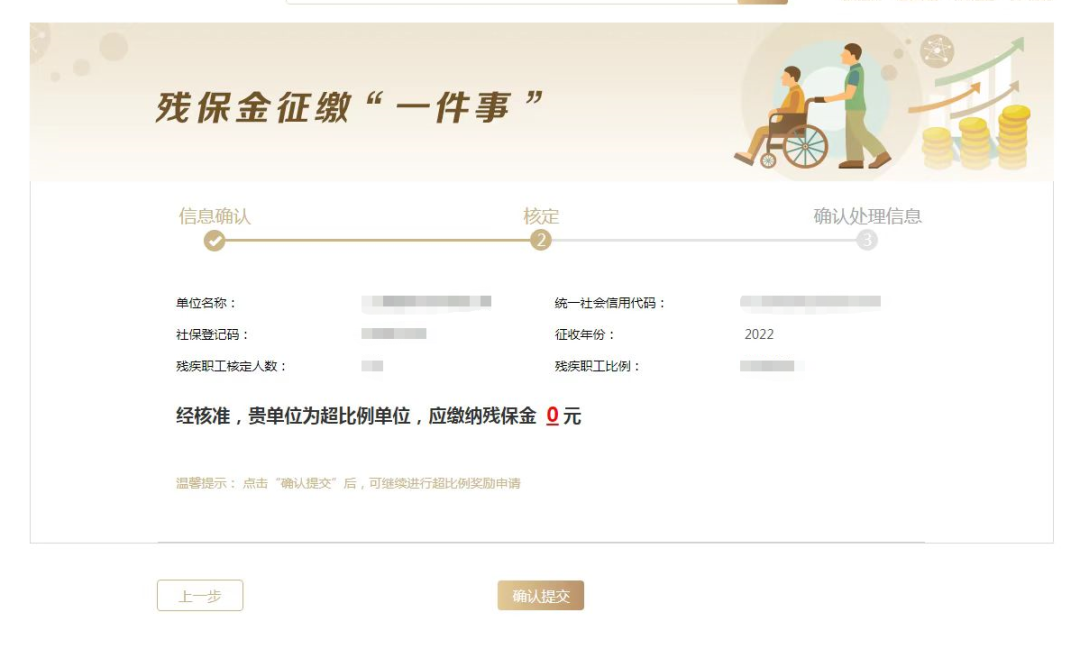Click the progress line between steps 1 and 2
Screen dimensions: 1080x649
tap(377, 240)
